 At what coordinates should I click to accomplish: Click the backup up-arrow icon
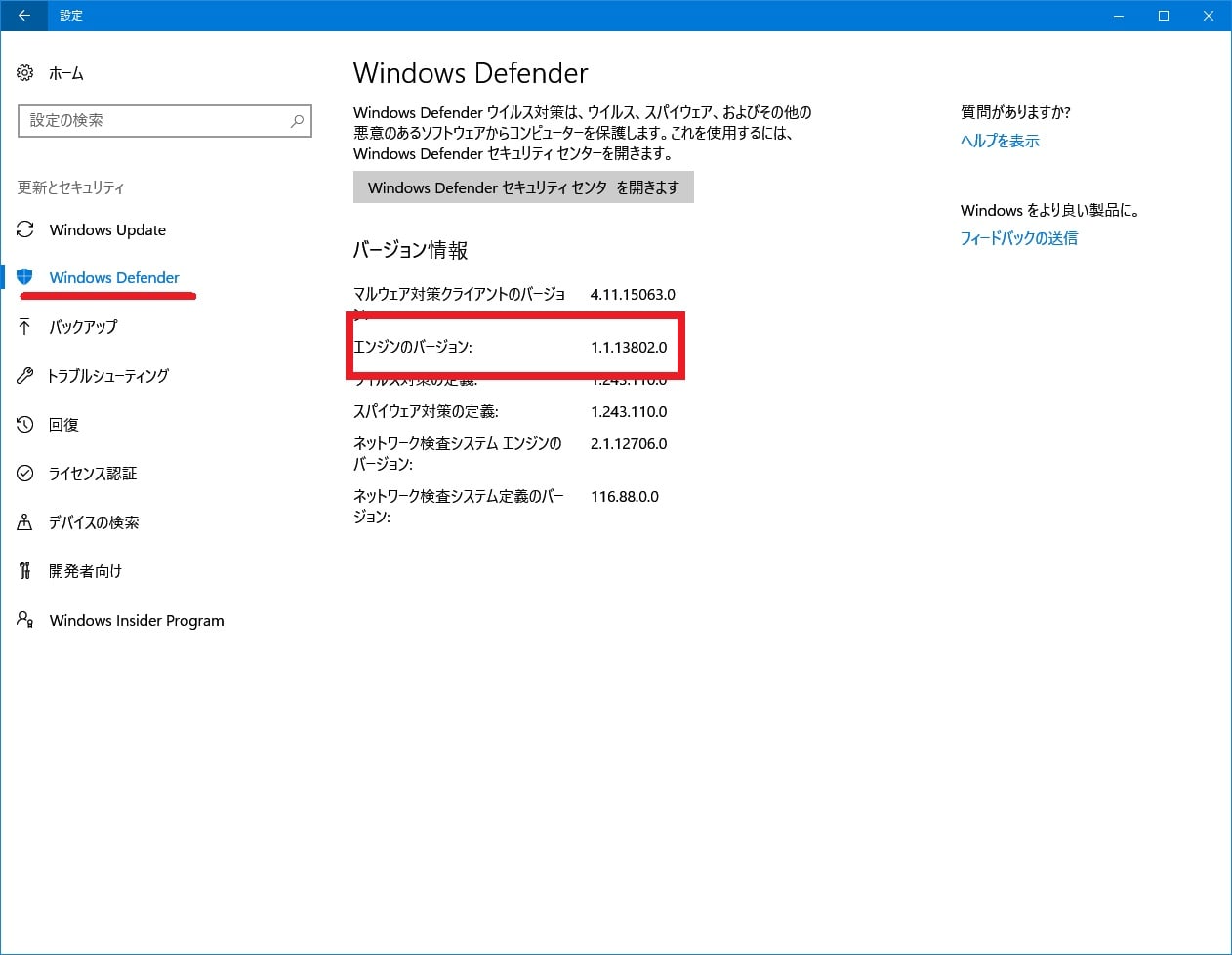coord(25,327)
